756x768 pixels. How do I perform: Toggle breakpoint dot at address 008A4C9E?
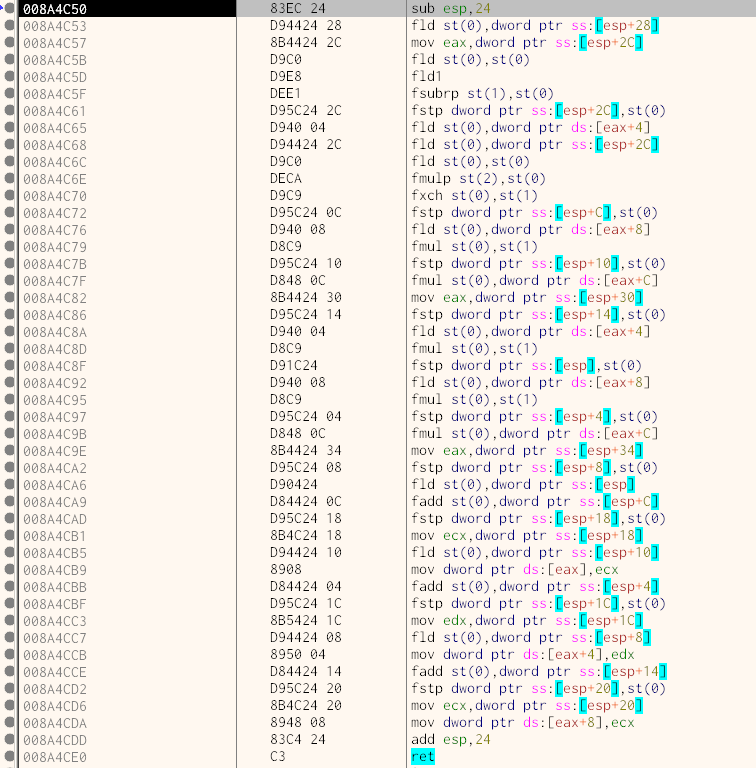click(9, 450)
